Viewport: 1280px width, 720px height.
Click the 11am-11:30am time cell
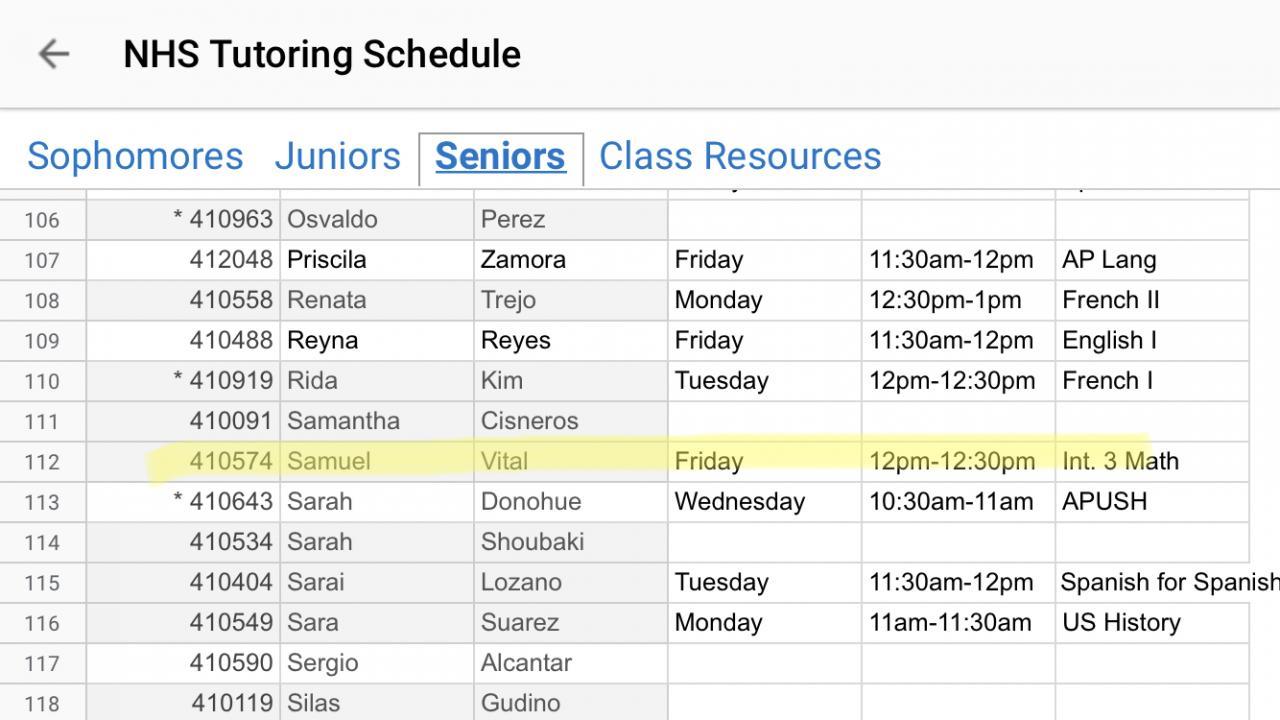tap(957, 622)
